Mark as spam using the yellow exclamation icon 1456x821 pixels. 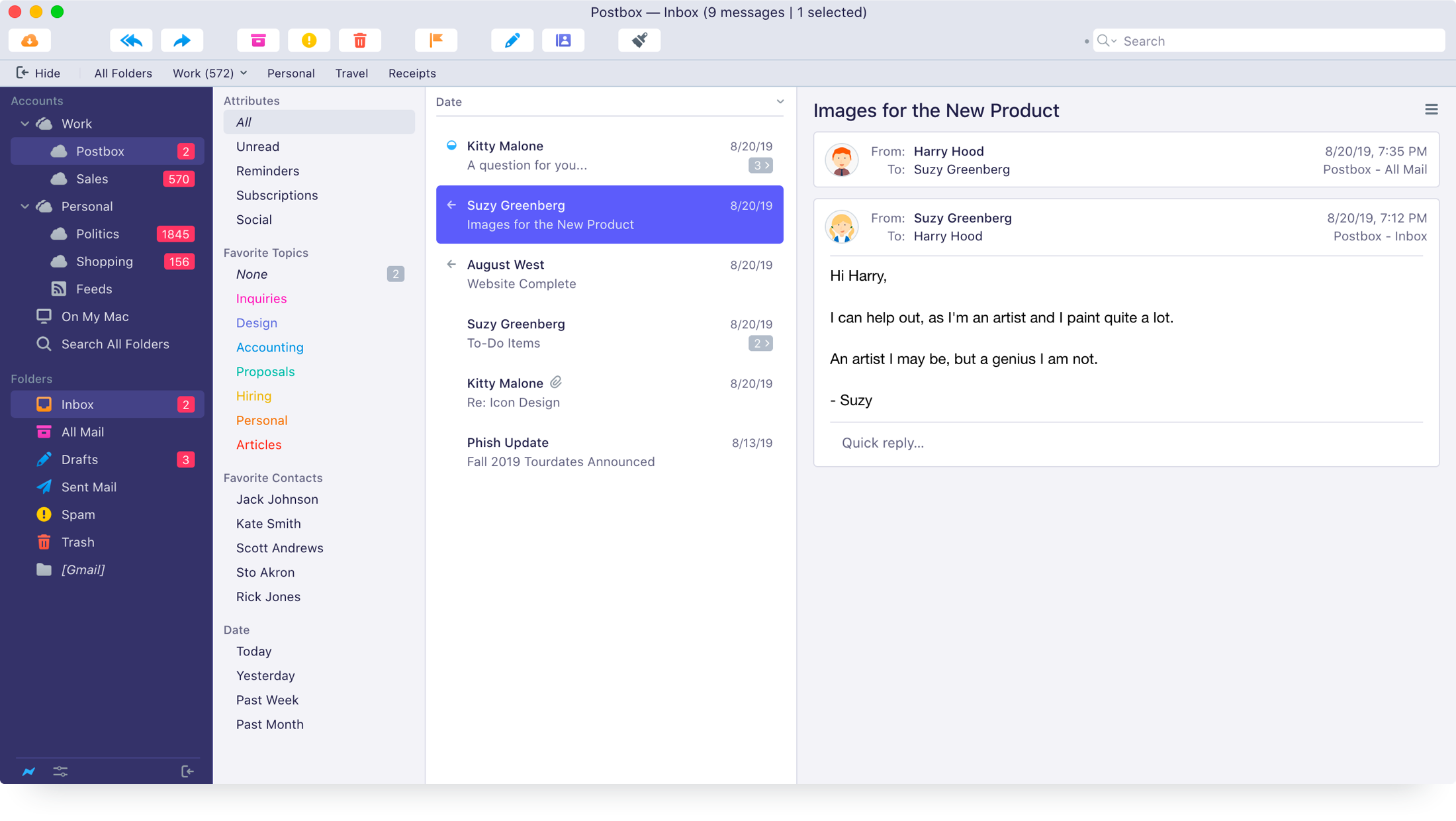point(309,41)
